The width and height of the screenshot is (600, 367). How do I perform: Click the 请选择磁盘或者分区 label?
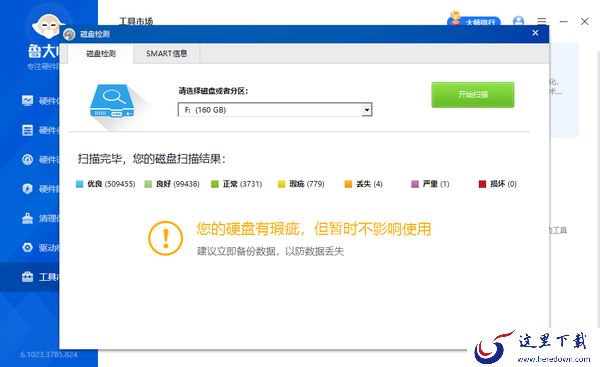tap(213, 91)
